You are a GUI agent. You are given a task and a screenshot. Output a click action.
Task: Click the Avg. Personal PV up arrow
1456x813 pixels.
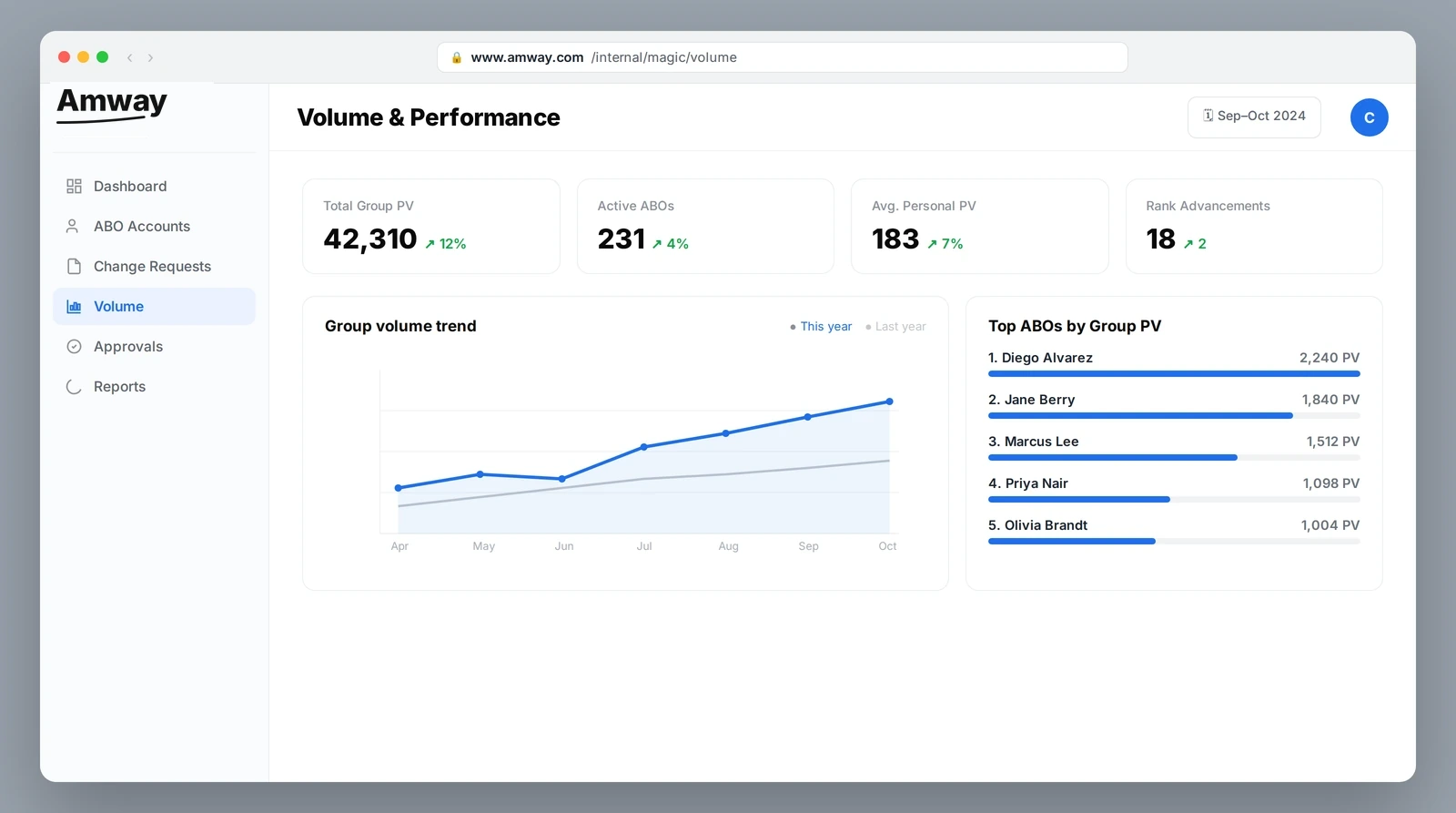click(x=932, y=244)
